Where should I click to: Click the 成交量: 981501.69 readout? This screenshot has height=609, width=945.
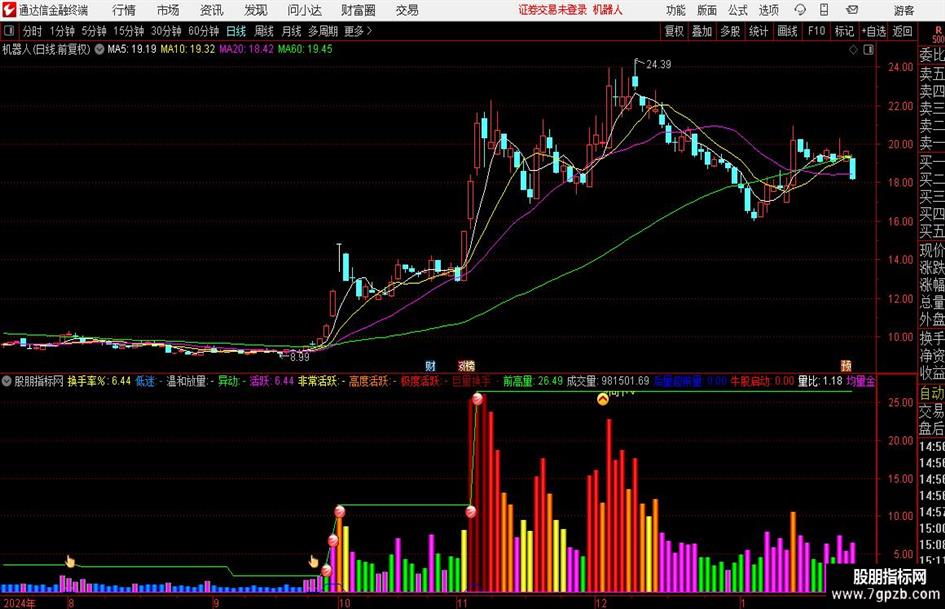pyautogui.click(x=608, y=381)
